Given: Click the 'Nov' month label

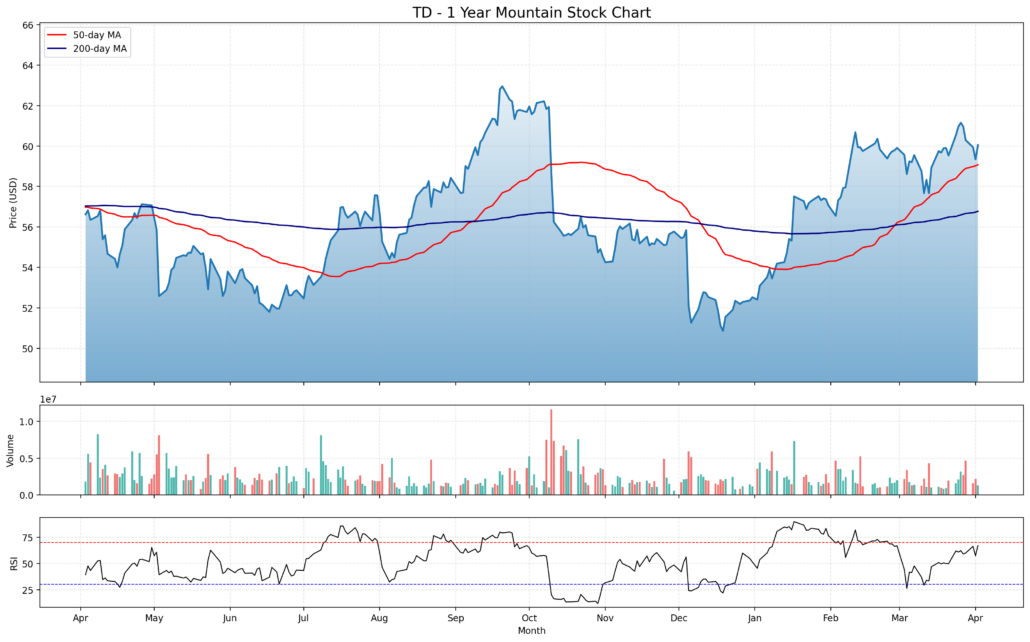Looking at the screenshot, I should (x=605, y=618).
